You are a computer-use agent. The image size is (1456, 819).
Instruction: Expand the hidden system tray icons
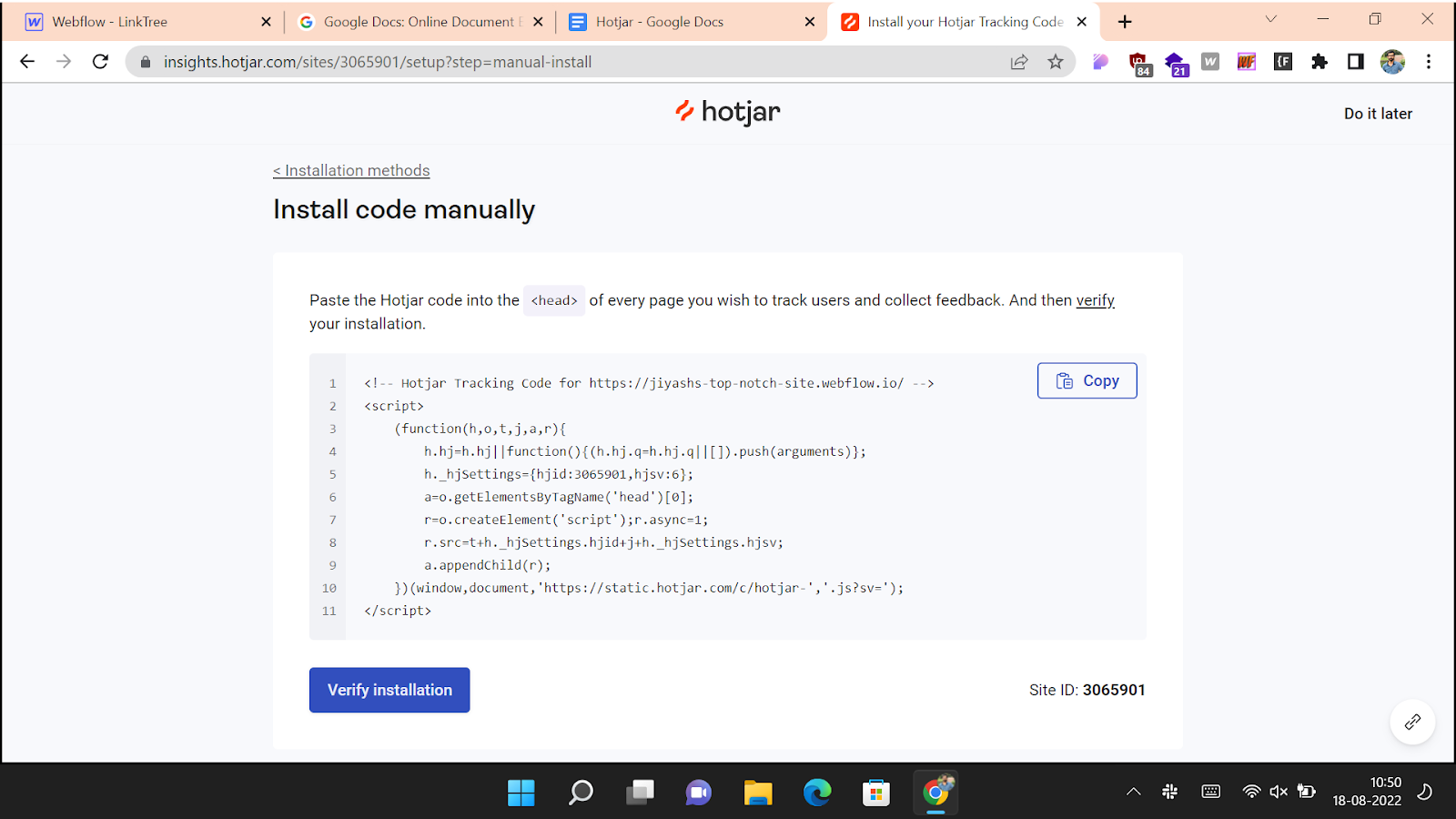1134,792
